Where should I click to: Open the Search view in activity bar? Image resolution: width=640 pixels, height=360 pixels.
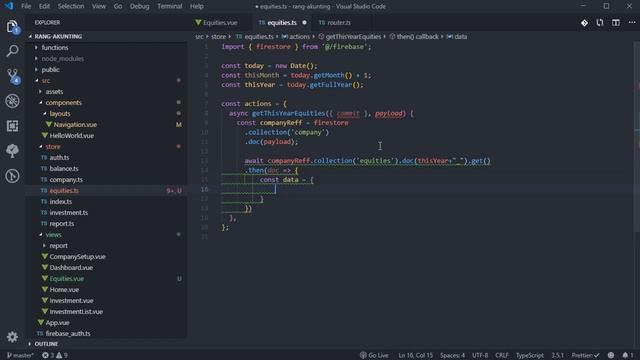(12, 51)
